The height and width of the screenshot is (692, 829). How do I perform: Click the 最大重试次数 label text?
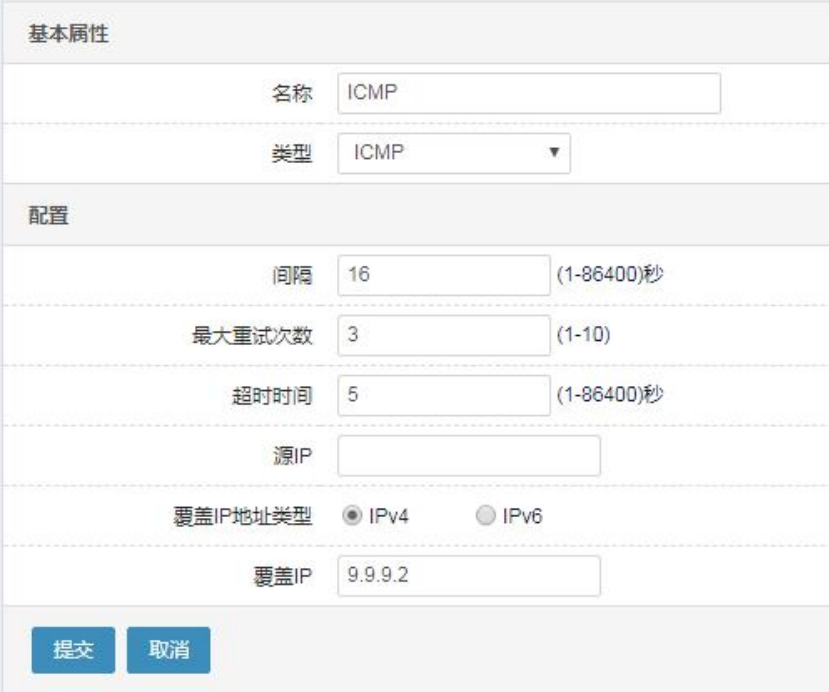252,335
